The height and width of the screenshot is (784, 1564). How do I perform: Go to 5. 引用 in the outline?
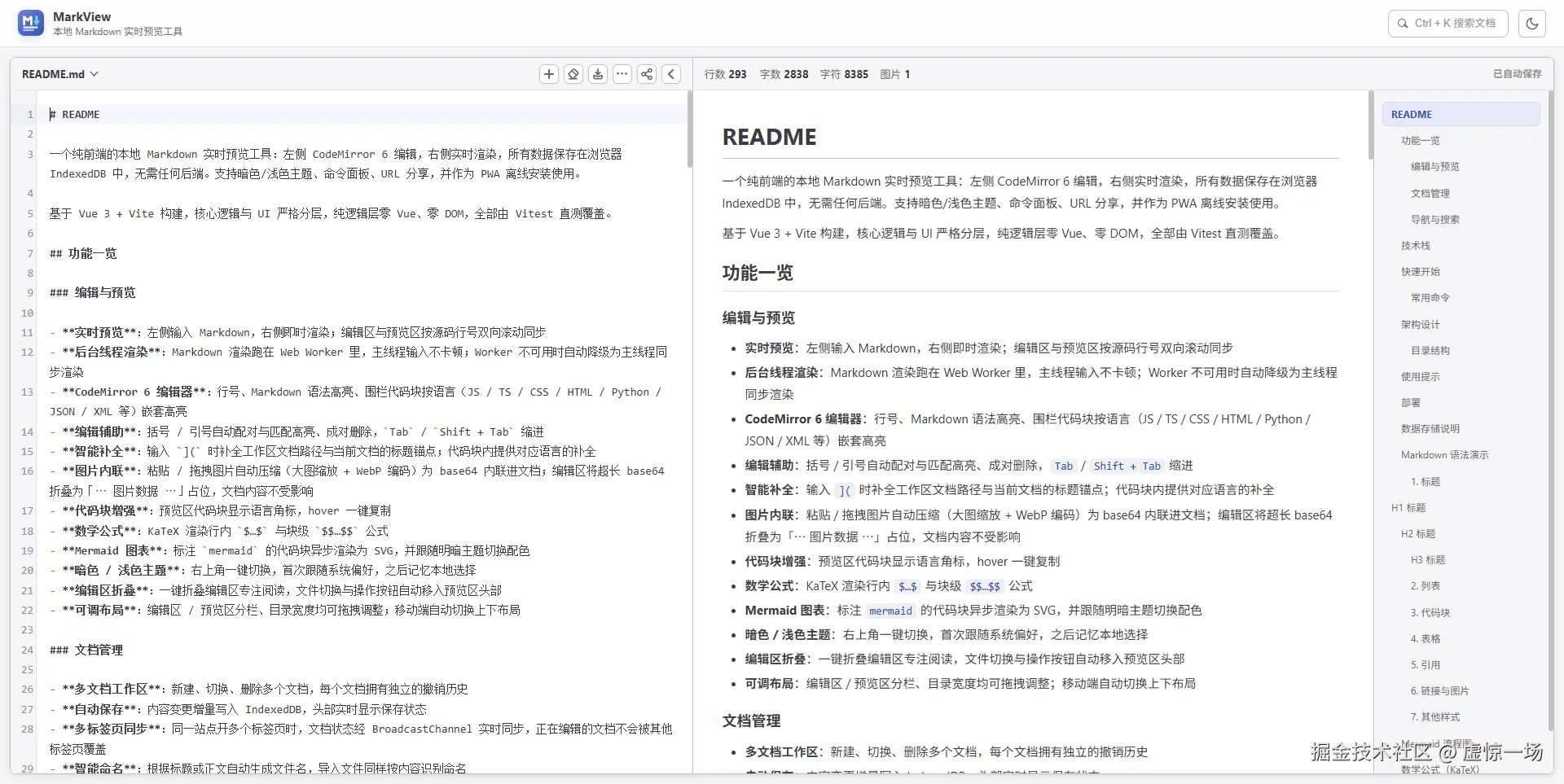coord(1426,665)
